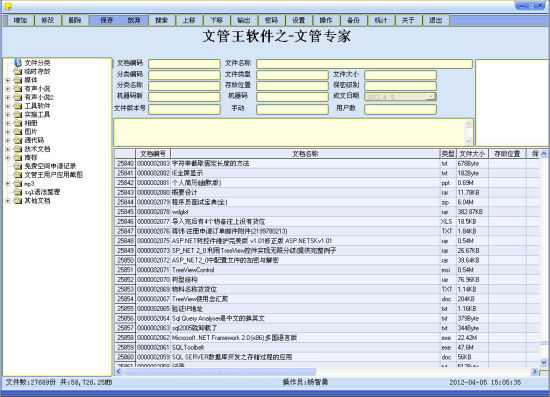Select the sql语法整理 folder icon
The image size is (550, 397).
[18, 192]
